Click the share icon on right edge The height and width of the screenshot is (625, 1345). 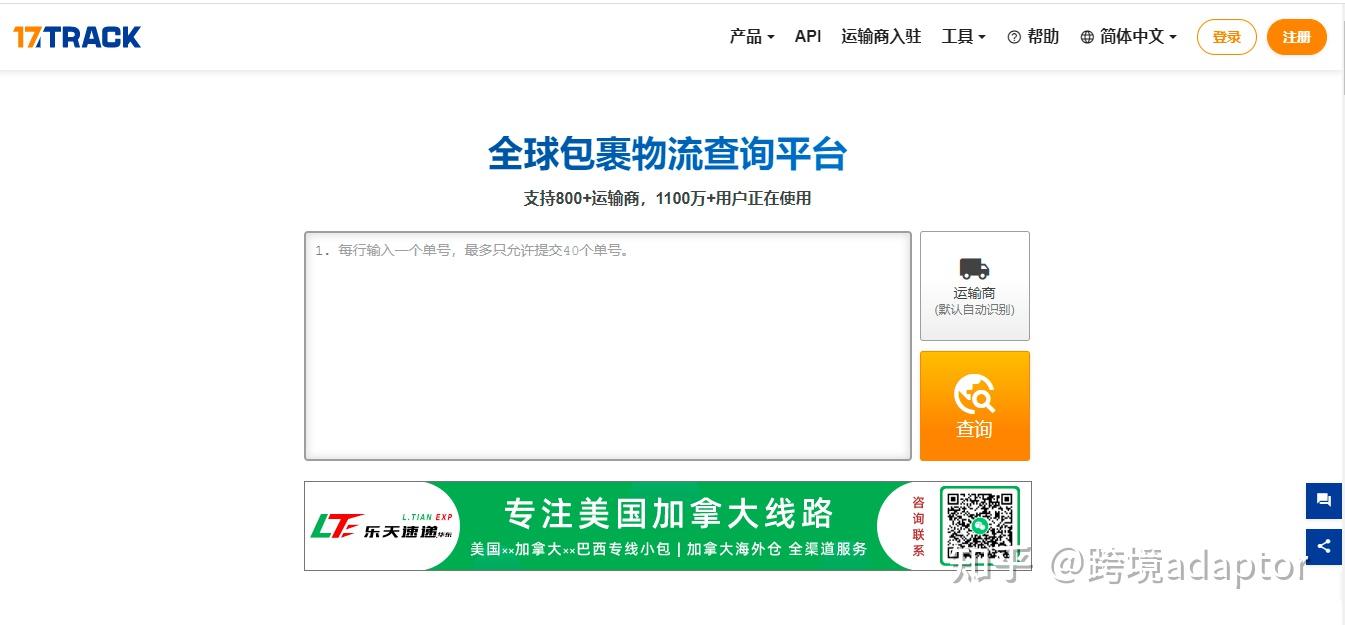coord(1323,547)
